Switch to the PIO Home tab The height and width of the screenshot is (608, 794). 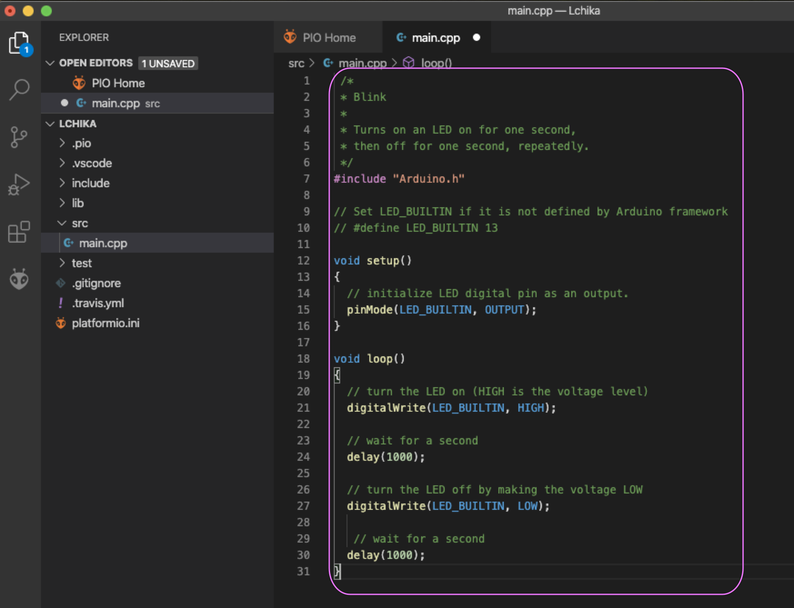[328, 38]
